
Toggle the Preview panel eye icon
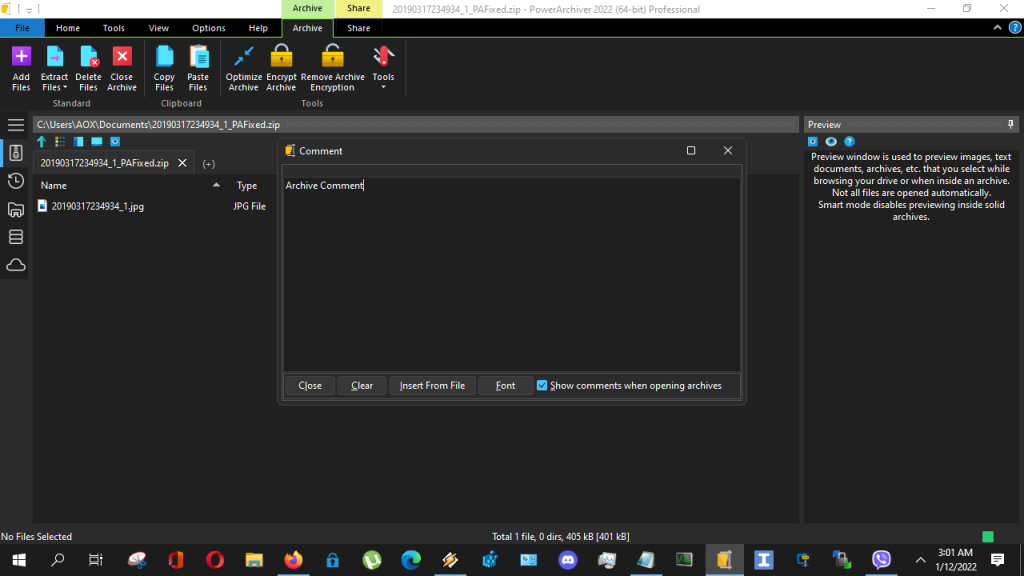(831, 142)
